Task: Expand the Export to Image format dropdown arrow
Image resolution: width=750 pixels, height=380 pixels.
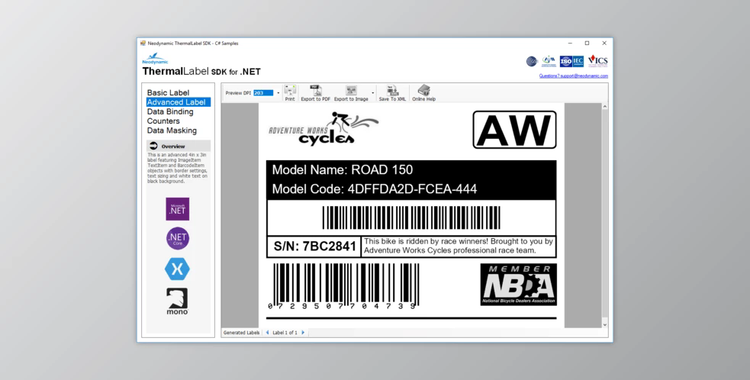Action: coord(373,93)
